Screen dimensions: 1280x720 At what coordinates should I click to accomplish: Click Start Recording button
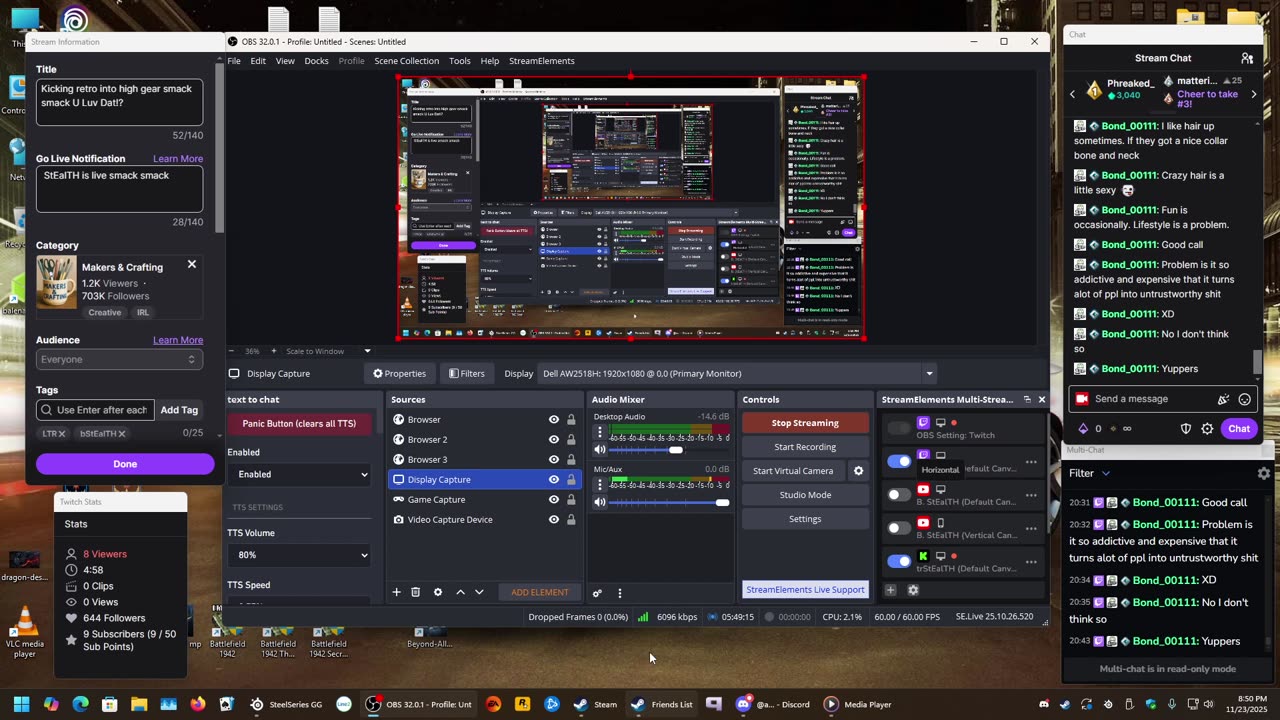[x=805, y=447]
